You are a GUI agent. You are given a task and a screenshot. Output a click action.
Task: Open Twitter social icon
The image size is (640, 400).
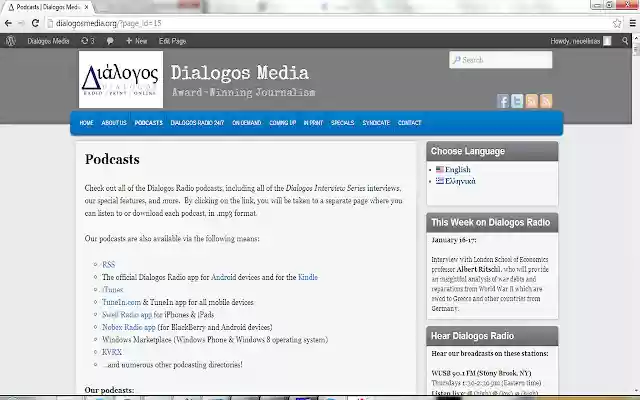click(517, 101)
